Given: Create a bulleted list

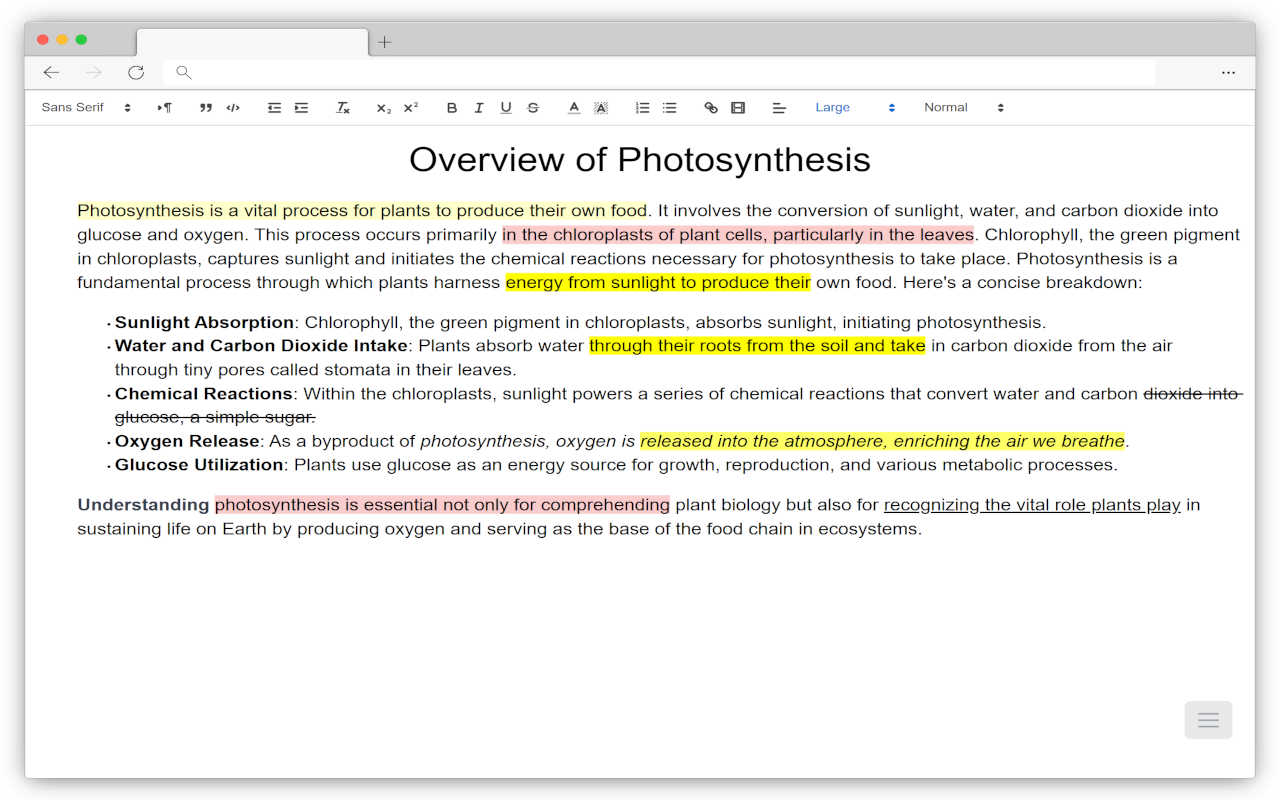Looking at the screenshot, I should (x=670, y=108).
